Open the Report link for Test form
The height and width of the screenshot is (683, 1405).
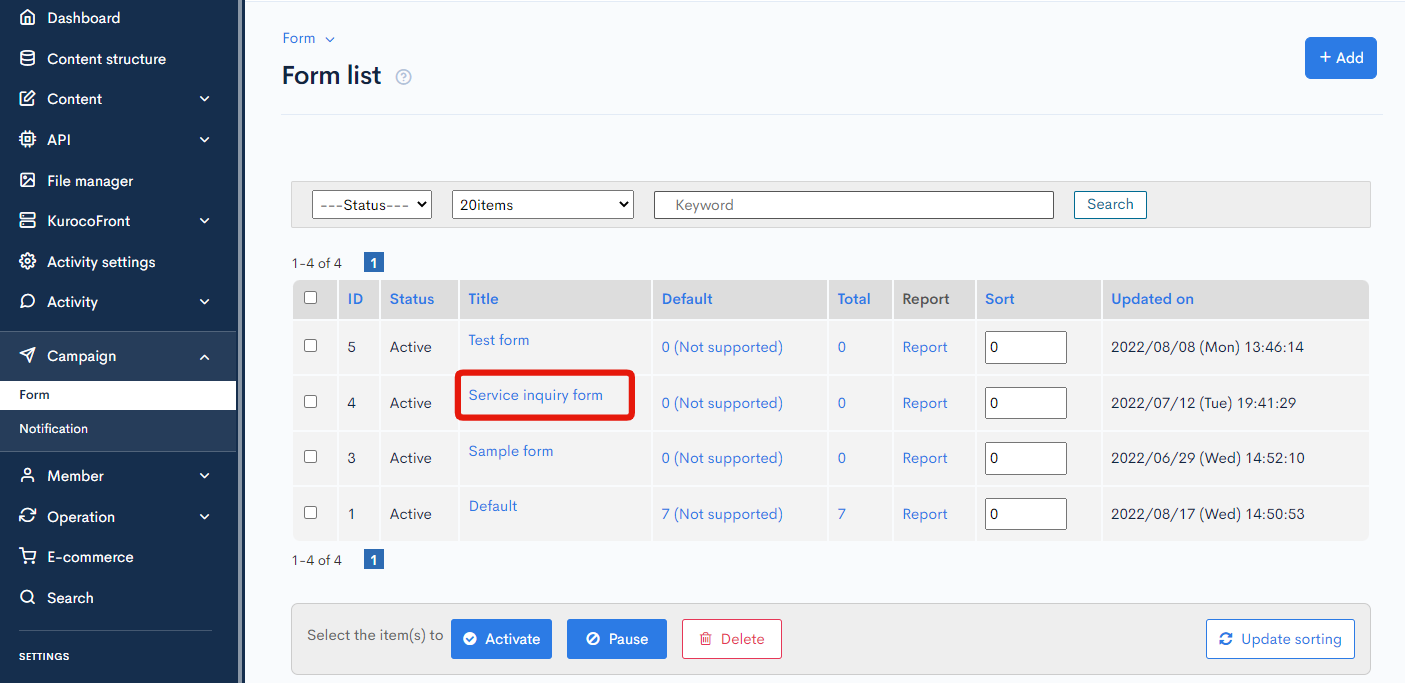pyautogui.click(x=925, y=347)
